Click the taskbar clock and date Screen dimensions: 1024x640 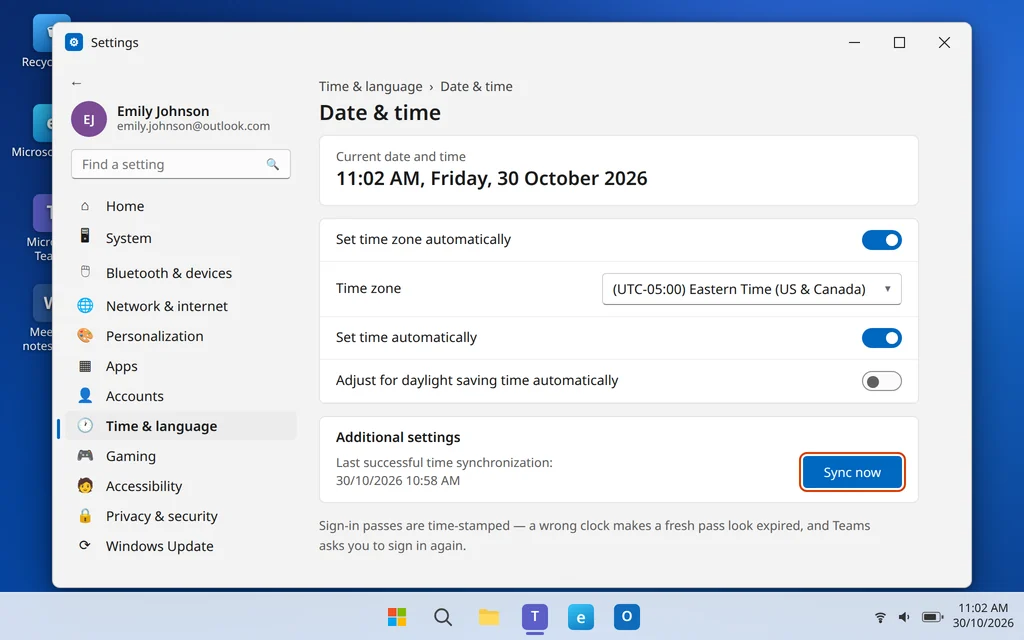click(982, 615)
